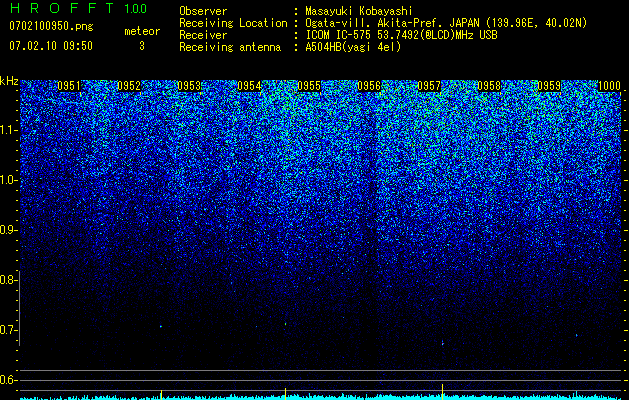Click the 0952 time label
Viewport: 629px width, 400px height.
[x=129, y=86]
